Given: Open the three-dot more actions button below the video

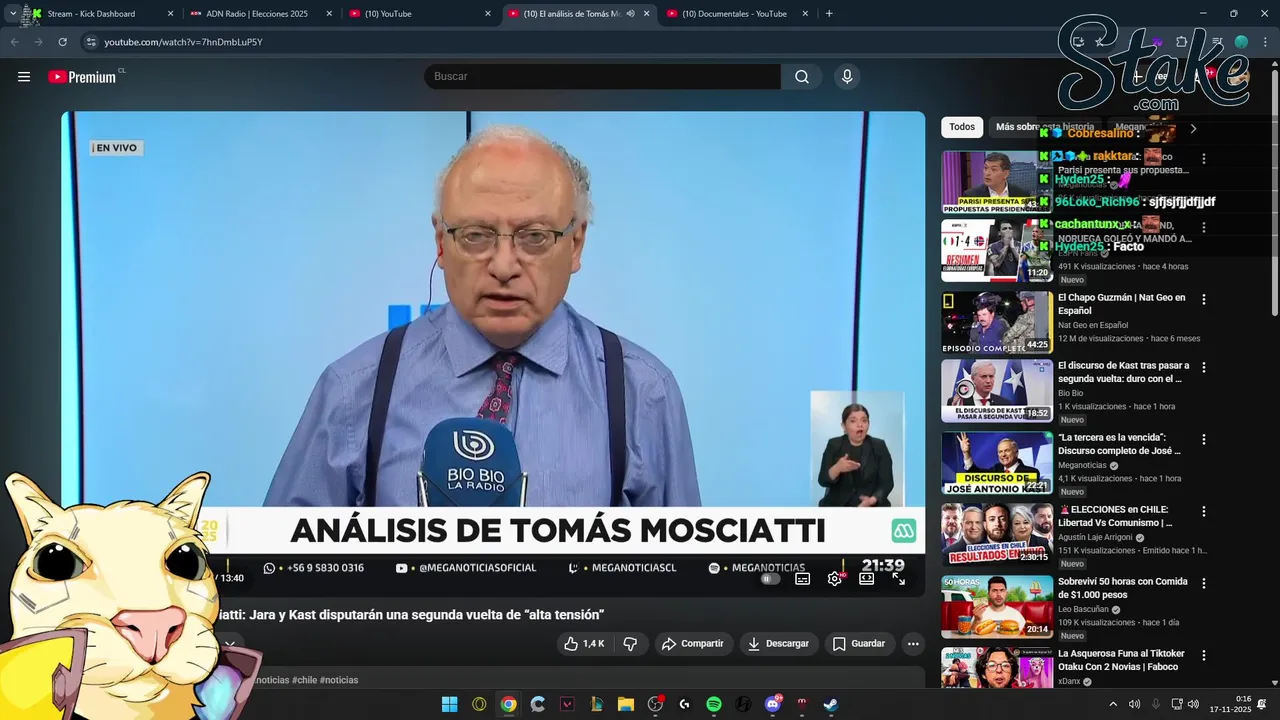Looking at the screenshot, I should tap(913, 644).
